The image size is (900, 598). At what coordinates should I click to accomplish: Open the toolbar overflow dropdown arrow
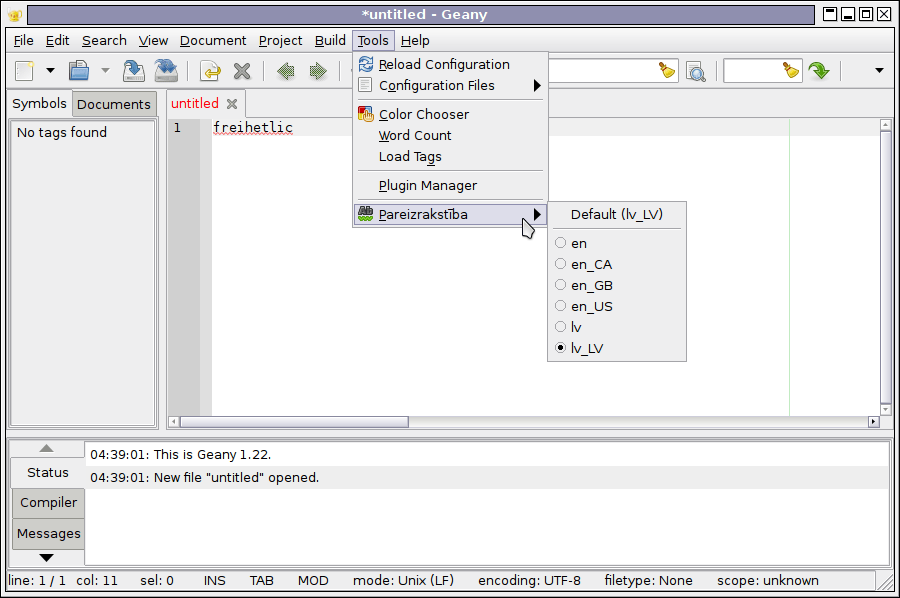pyautogui.click(x=879, y=71)
